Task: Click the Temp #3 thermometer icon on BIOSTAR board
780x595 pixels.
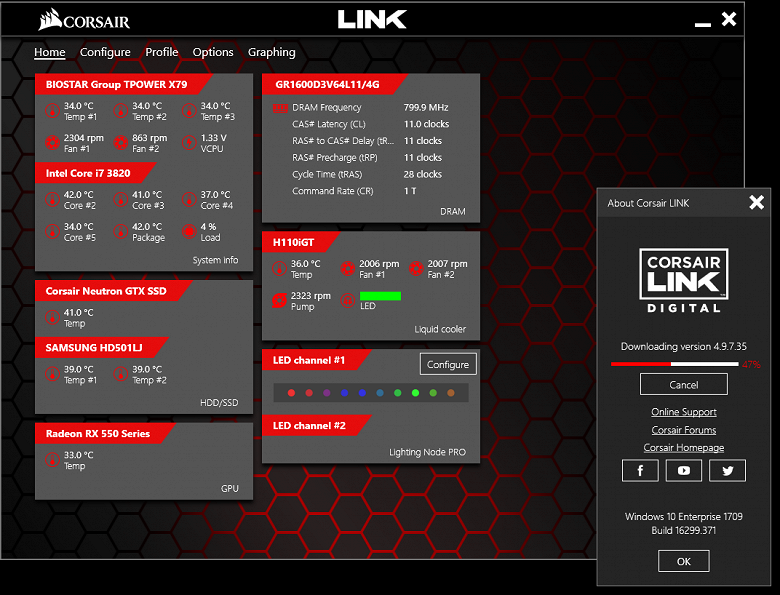Action: tap(189, 111)
